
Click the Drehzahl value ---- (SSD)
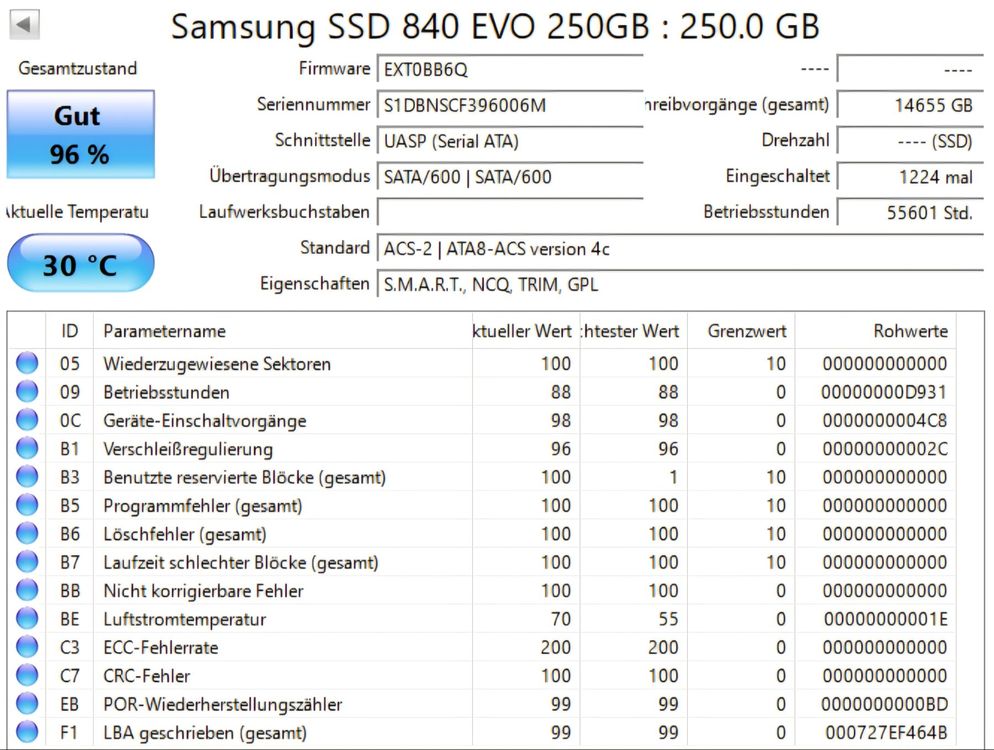click(911, 141)
